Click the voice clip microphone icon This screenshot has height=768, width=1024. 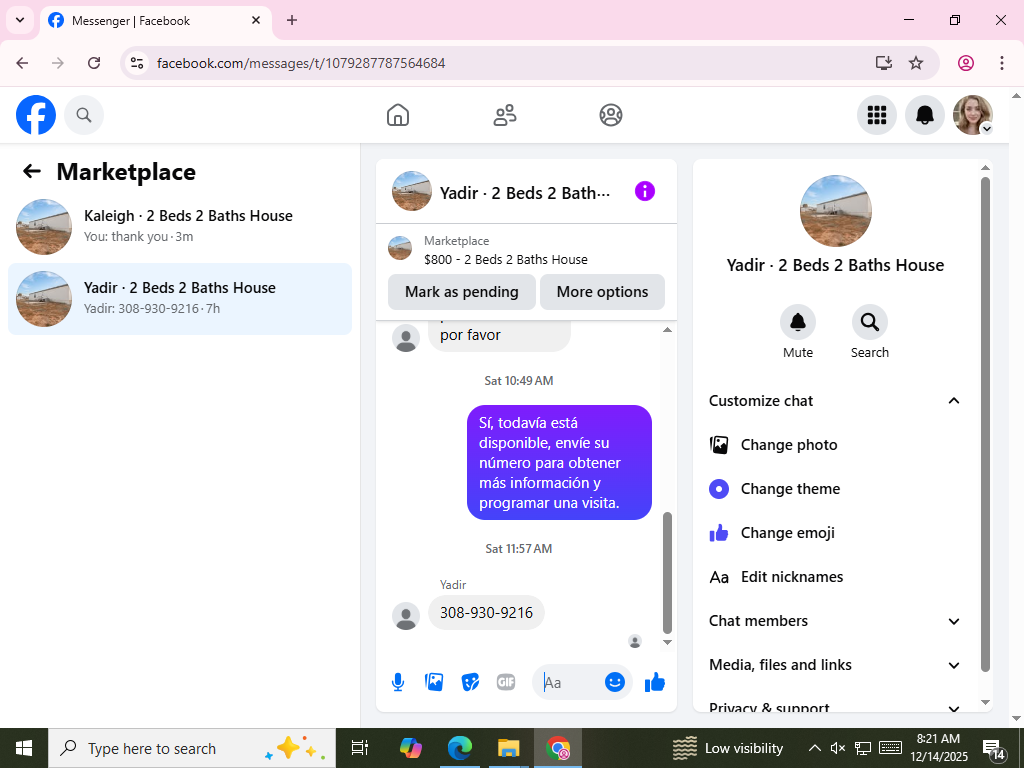point(398,682)
